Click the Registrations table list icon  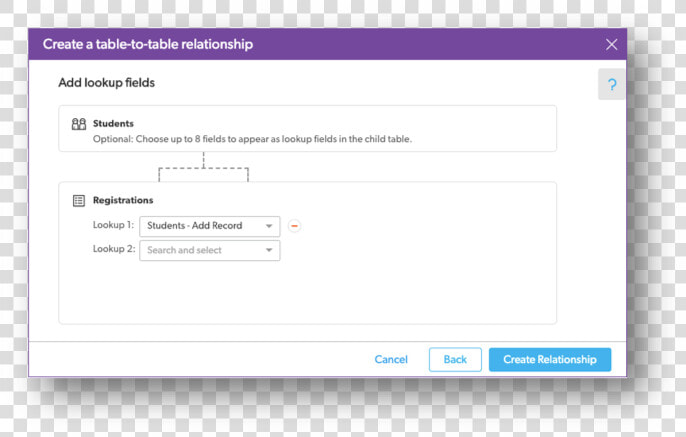click(x=79, y=201)
